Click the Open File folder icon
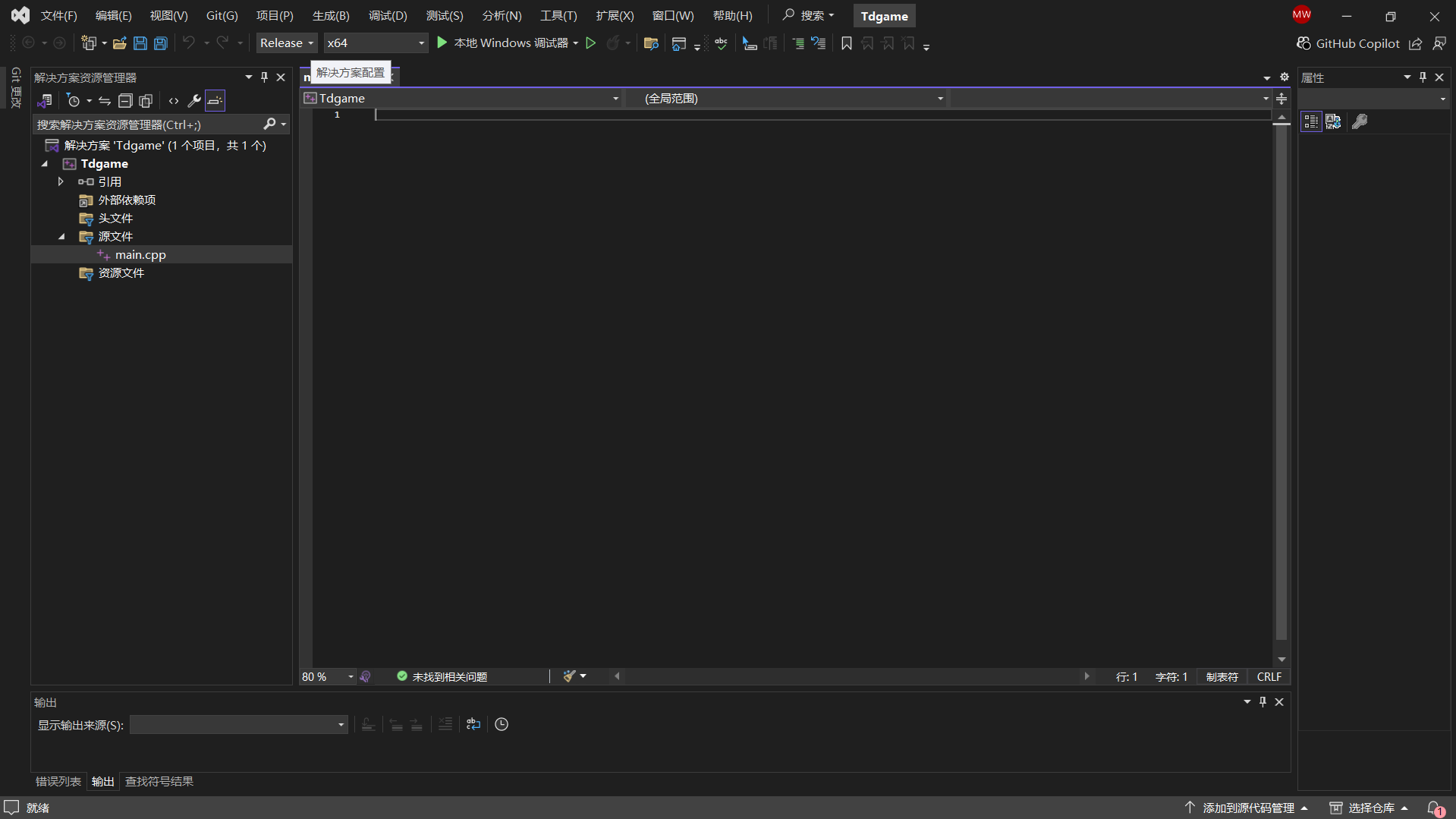1456x819 pixels. [119, 43]
